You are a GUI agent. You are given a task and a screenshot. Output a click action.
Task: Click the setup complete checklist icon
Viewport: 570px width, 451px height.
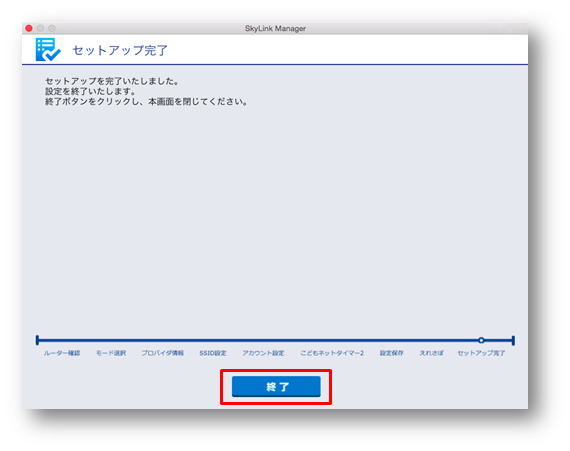48,49
